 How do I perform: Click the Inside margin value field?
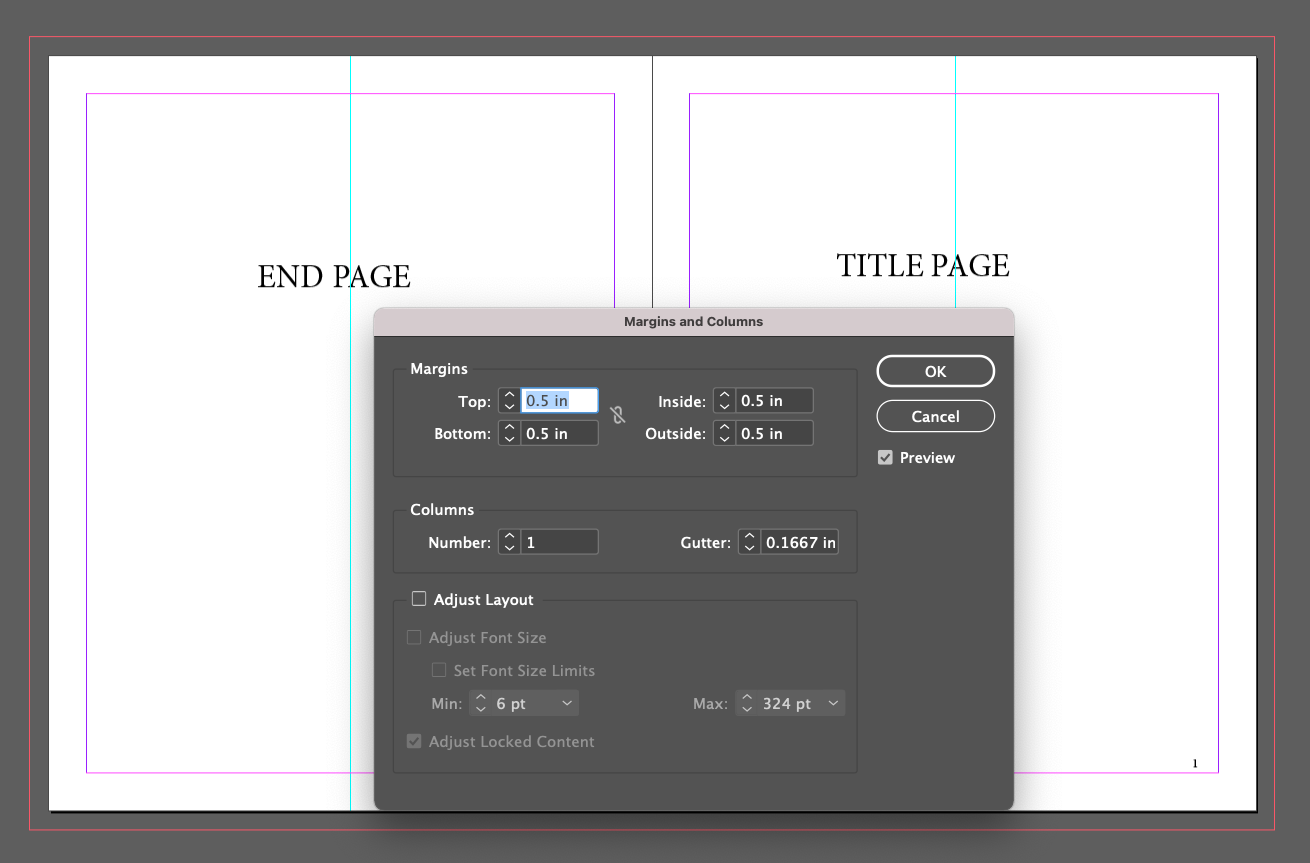tap(774, 401)
